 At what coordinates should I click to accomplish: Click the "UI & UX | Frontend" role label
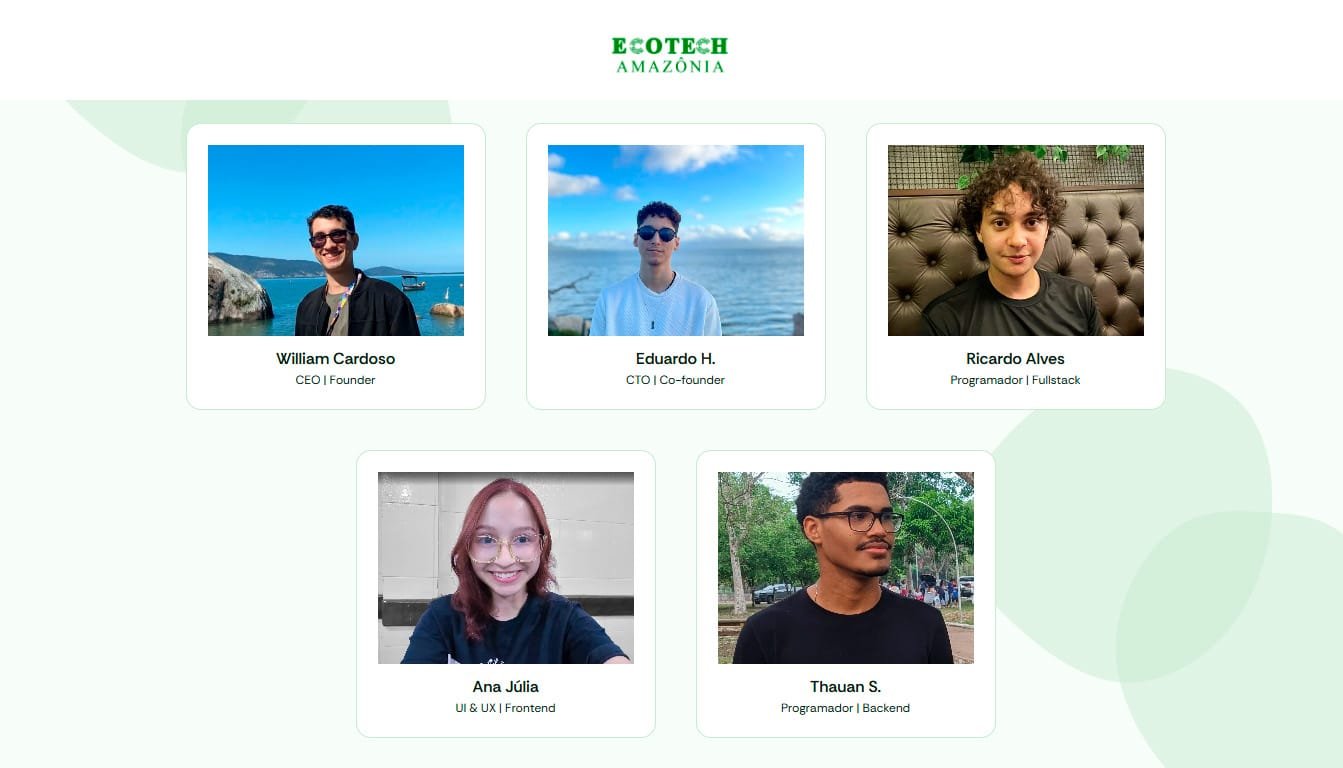[506, 708]
